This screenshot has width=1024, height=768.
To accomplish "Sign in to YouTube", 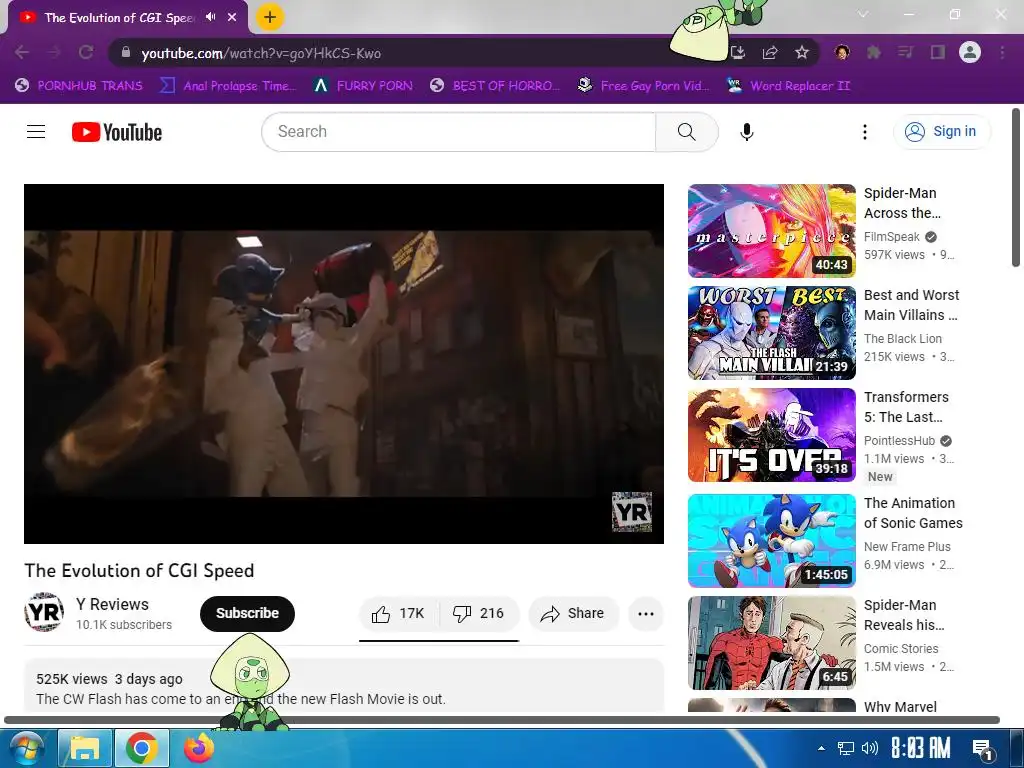I will click(941, 131).
